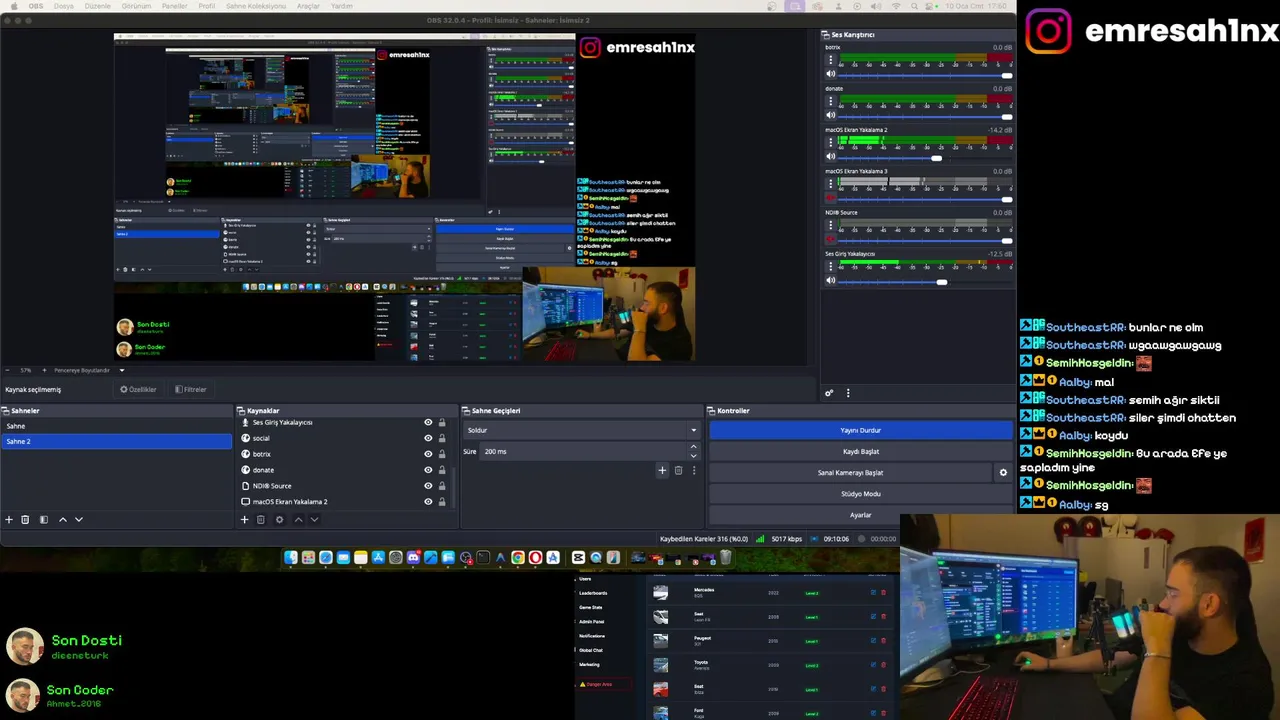Screen dimensions: 1280x720
Task: Open Paneller menu in menu bar
Action: [174, 6]
